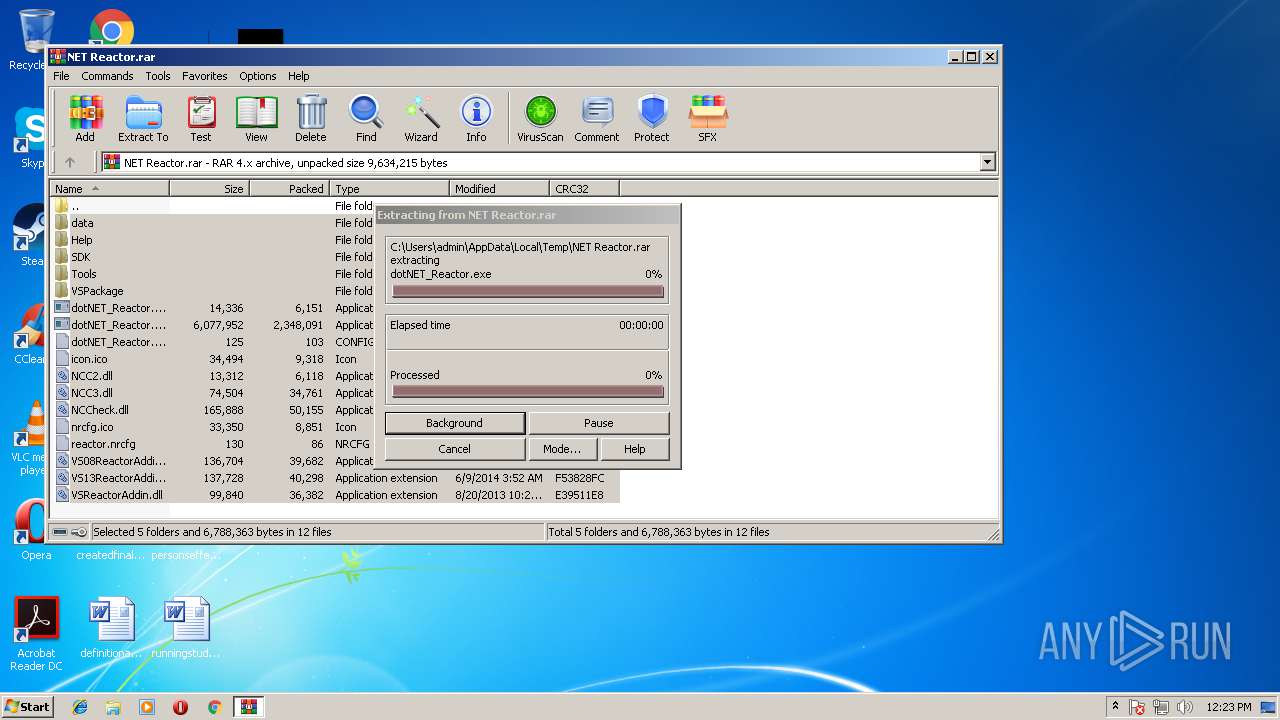Select nrcfg.ico file
Viewport: 1280px width, 720px height.
(x=92, y=427)
